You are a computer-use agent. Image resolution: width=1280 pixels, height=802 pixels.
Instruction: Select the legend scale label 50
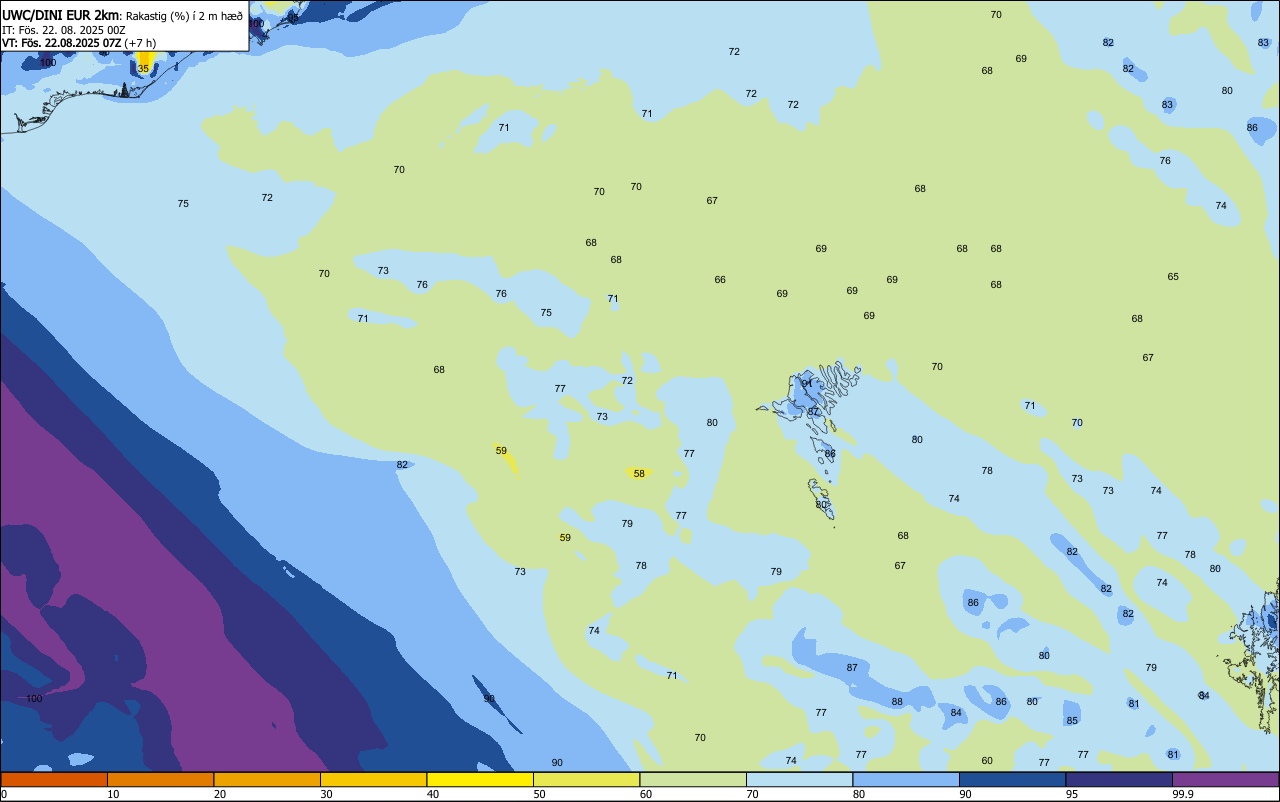539,794
